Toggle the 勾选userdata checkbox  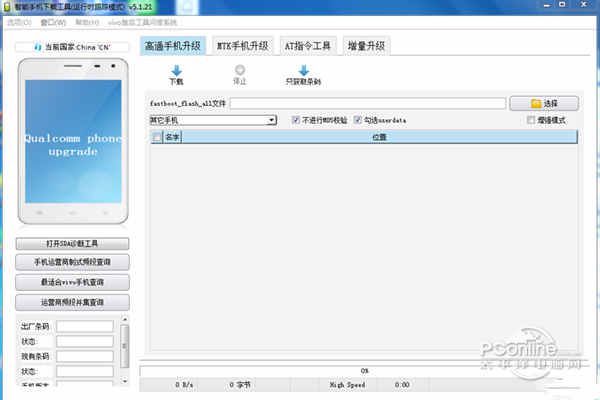pyautogui.click(x=357, y=120)
